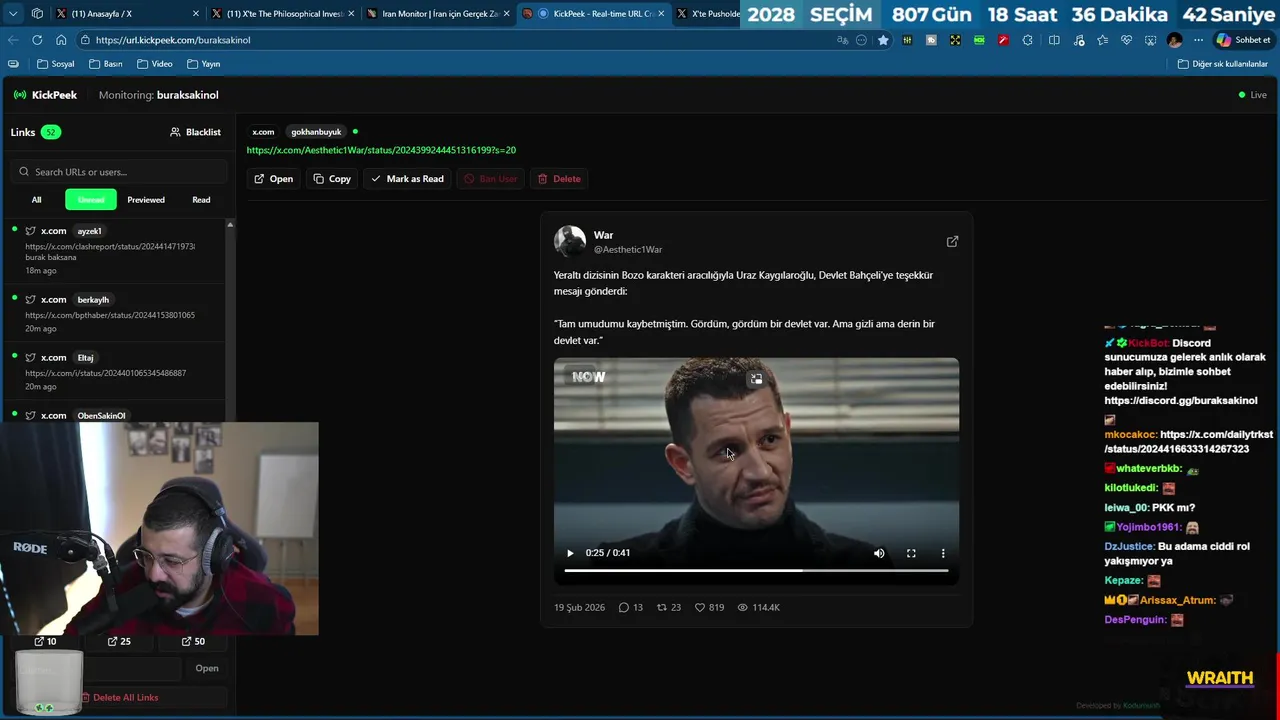Click the favorite star icon in address bar
The height and width of the screenshot is (720, 1280).
(x=883, y=40)
